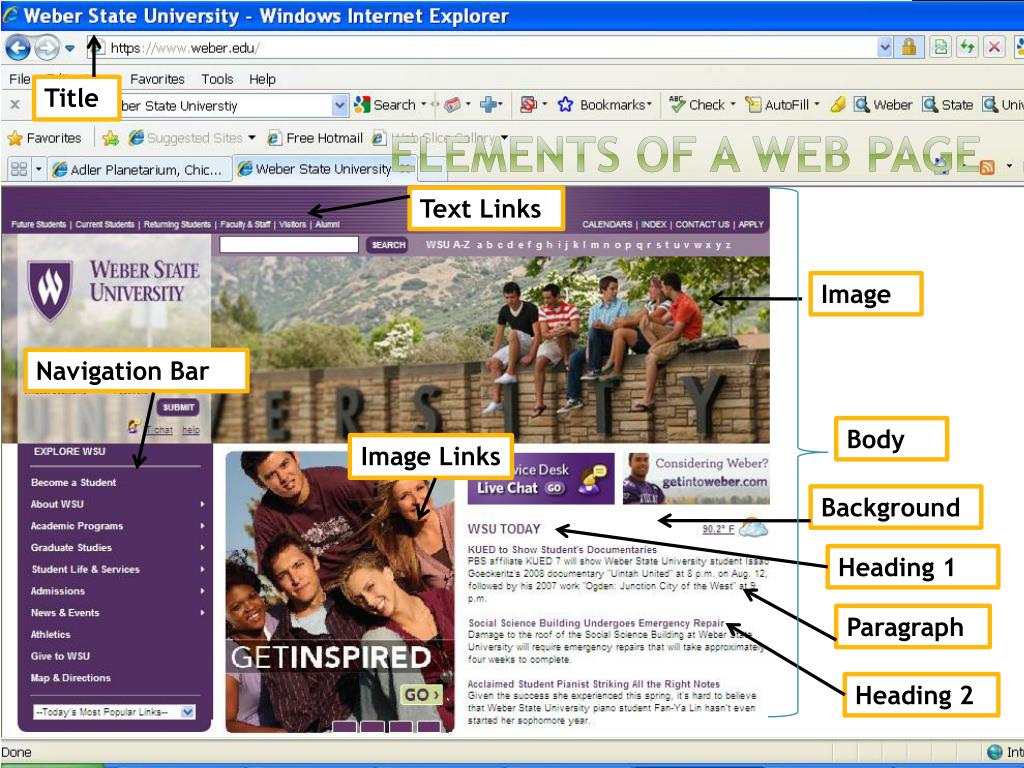Expand the Student Life & Services submenu arrow
Screen dimensions: 1024x768
click(202, 569)
